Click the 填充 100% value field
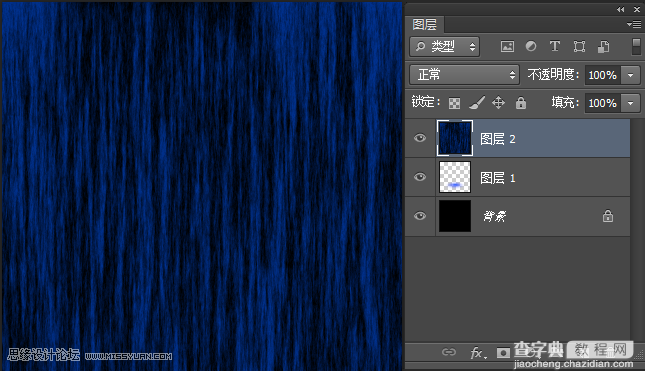645x371 pixels. click(603, 103)
